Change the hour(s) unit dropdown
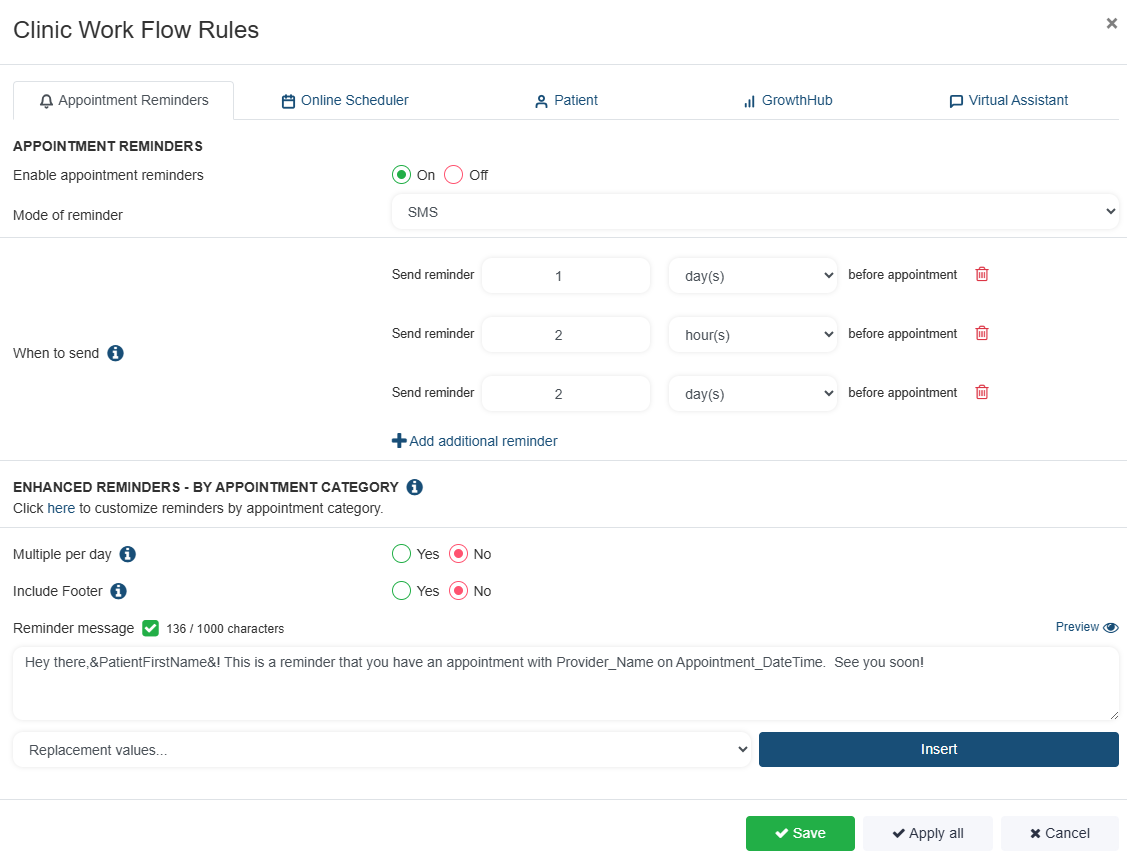This screenshot has width=1127, height=861. [753, 335]
